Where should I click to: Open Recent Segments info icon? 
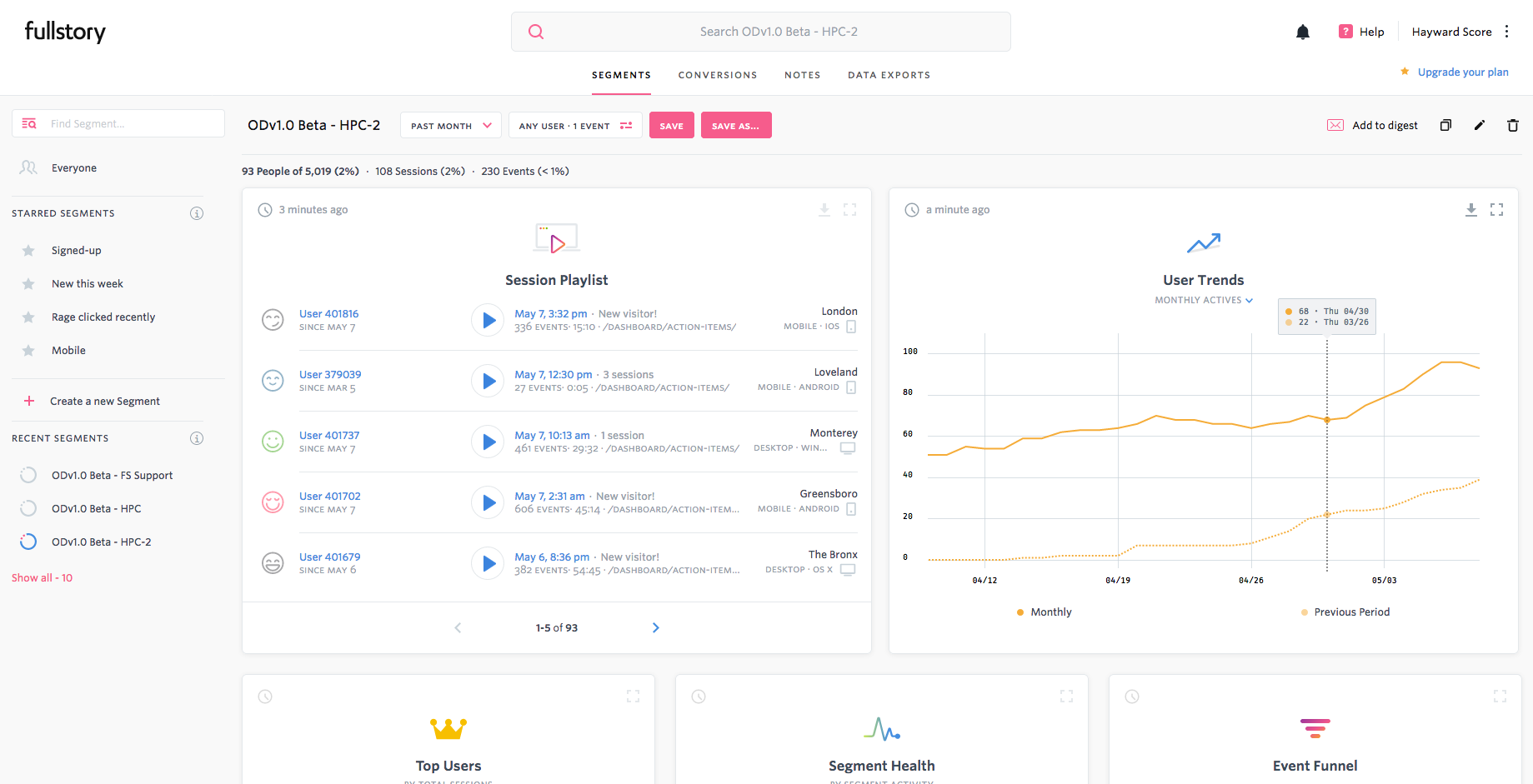coord(197,438)
